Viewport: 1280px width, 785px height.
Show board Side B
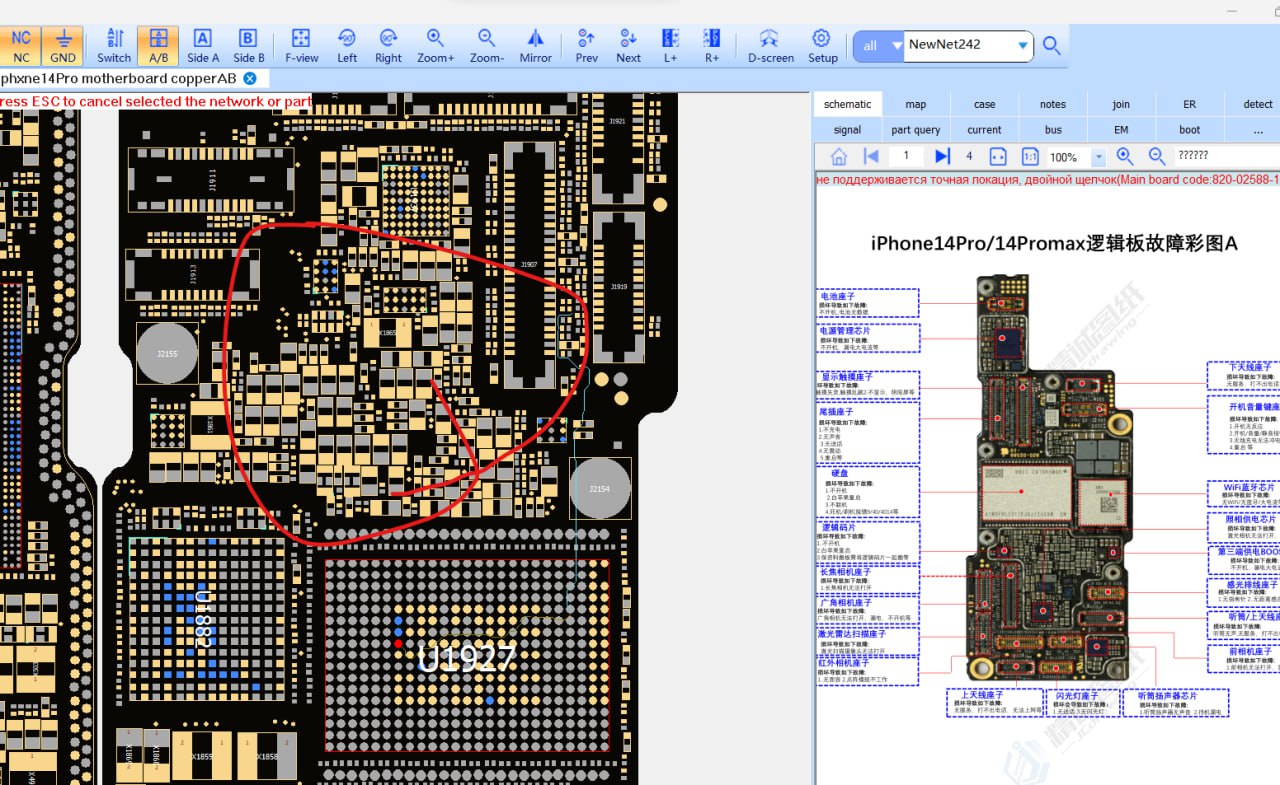pyautogui.click(x=248, y=46)
